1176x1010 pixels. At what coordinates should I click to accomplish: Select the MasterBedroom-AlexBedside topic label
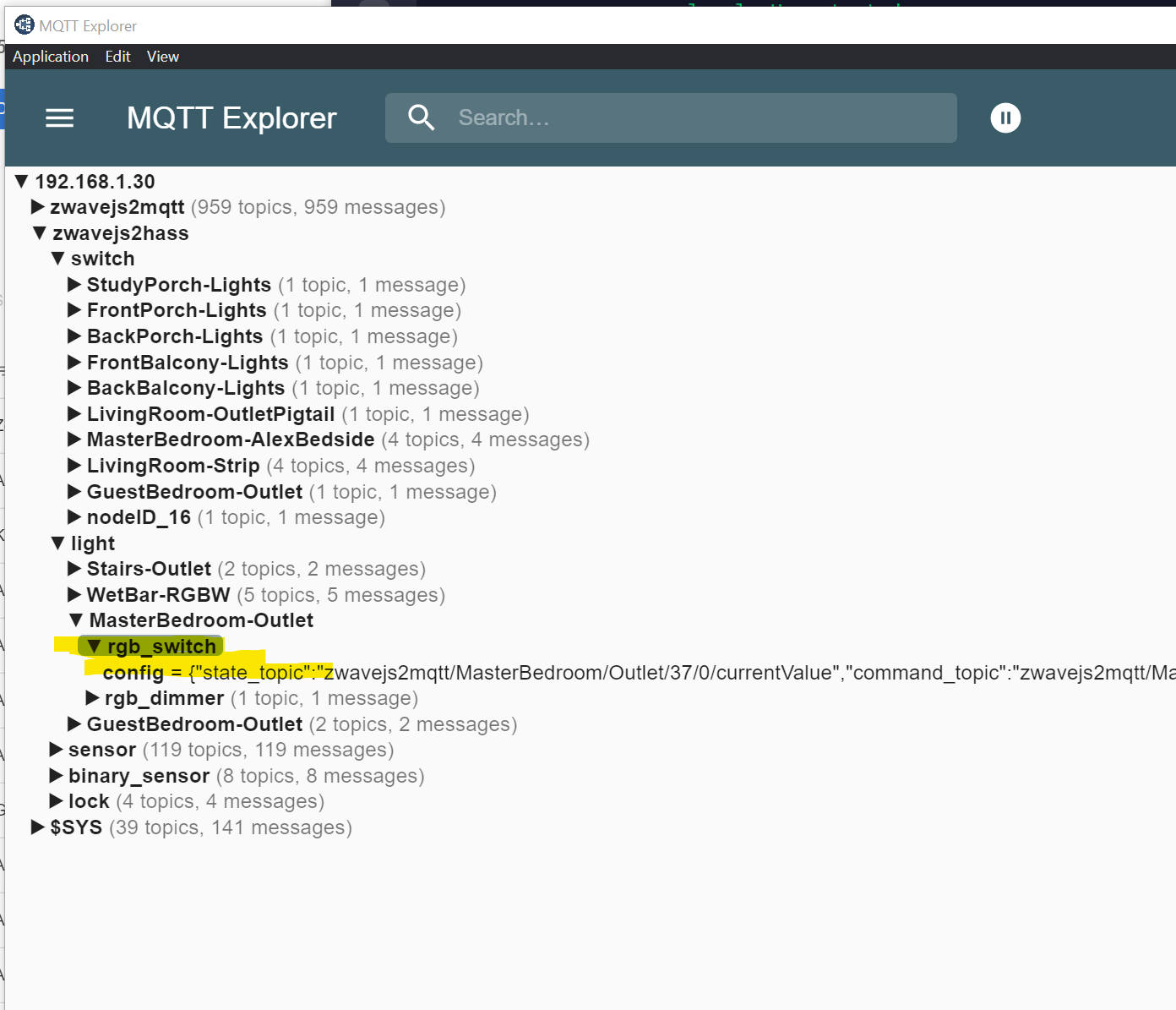tap(231, 439)
